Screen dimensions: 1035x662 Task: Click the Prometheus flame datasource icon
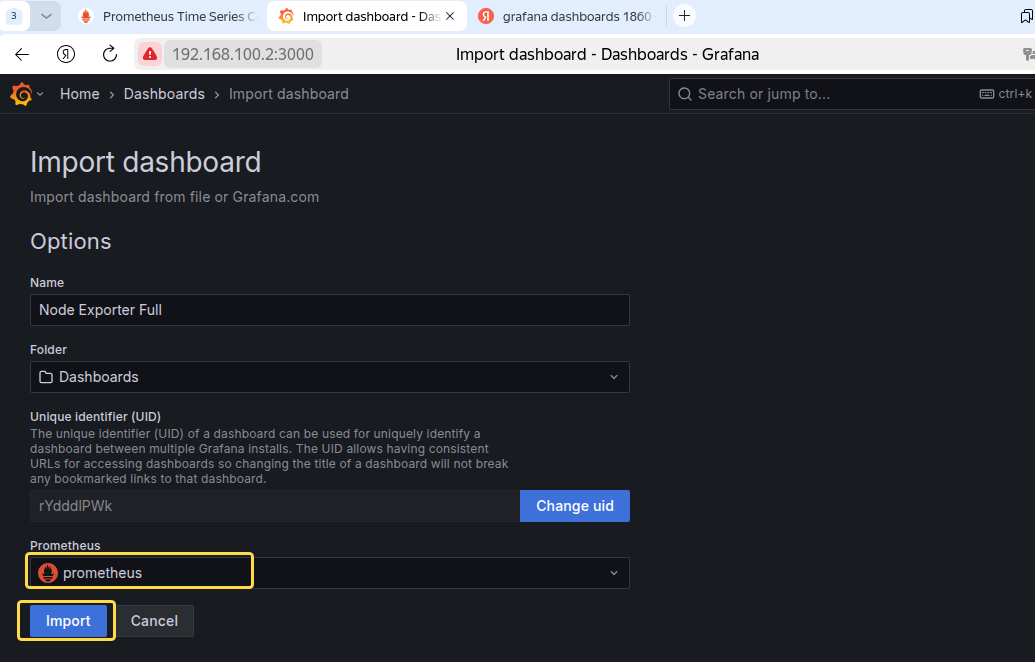pyautogui.click(x=48, y=573)
